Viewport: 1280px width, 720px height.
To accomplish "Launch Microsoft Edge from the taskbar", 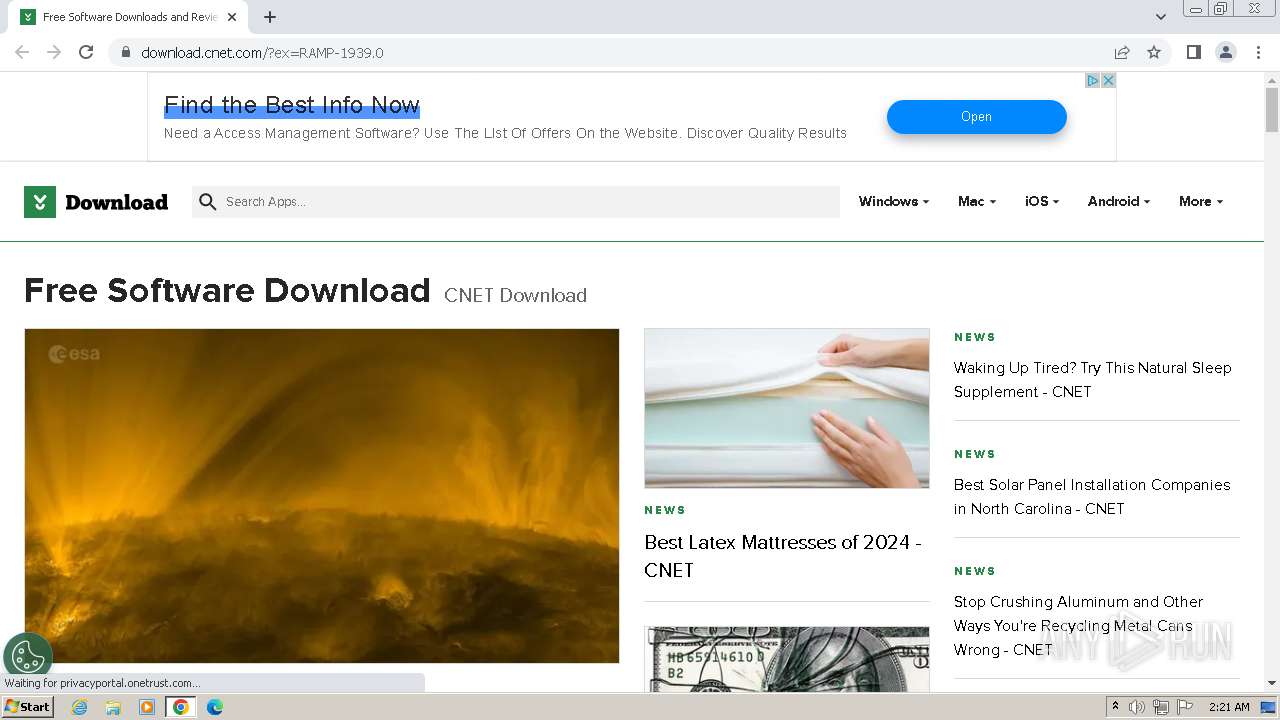I will [x=215, y=707].
